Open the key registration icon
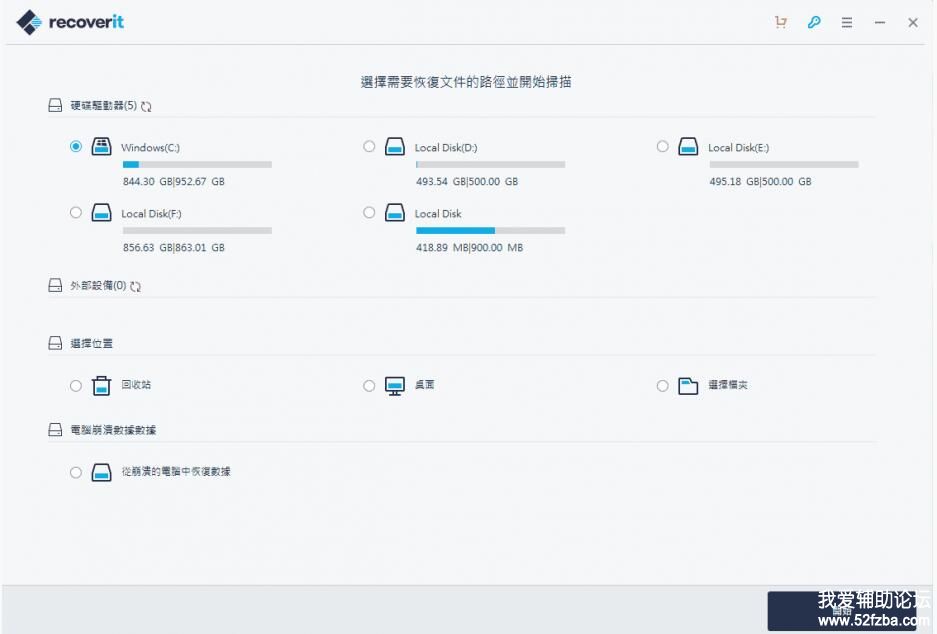 (814, 22)
